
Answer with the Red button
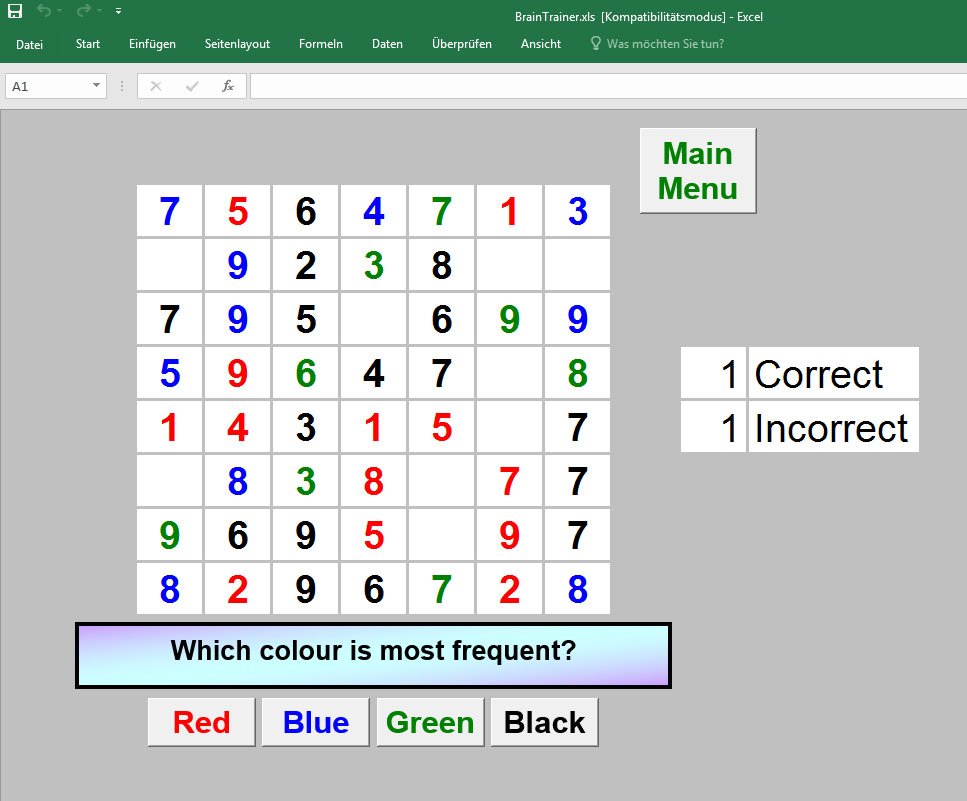click(201, 722)
